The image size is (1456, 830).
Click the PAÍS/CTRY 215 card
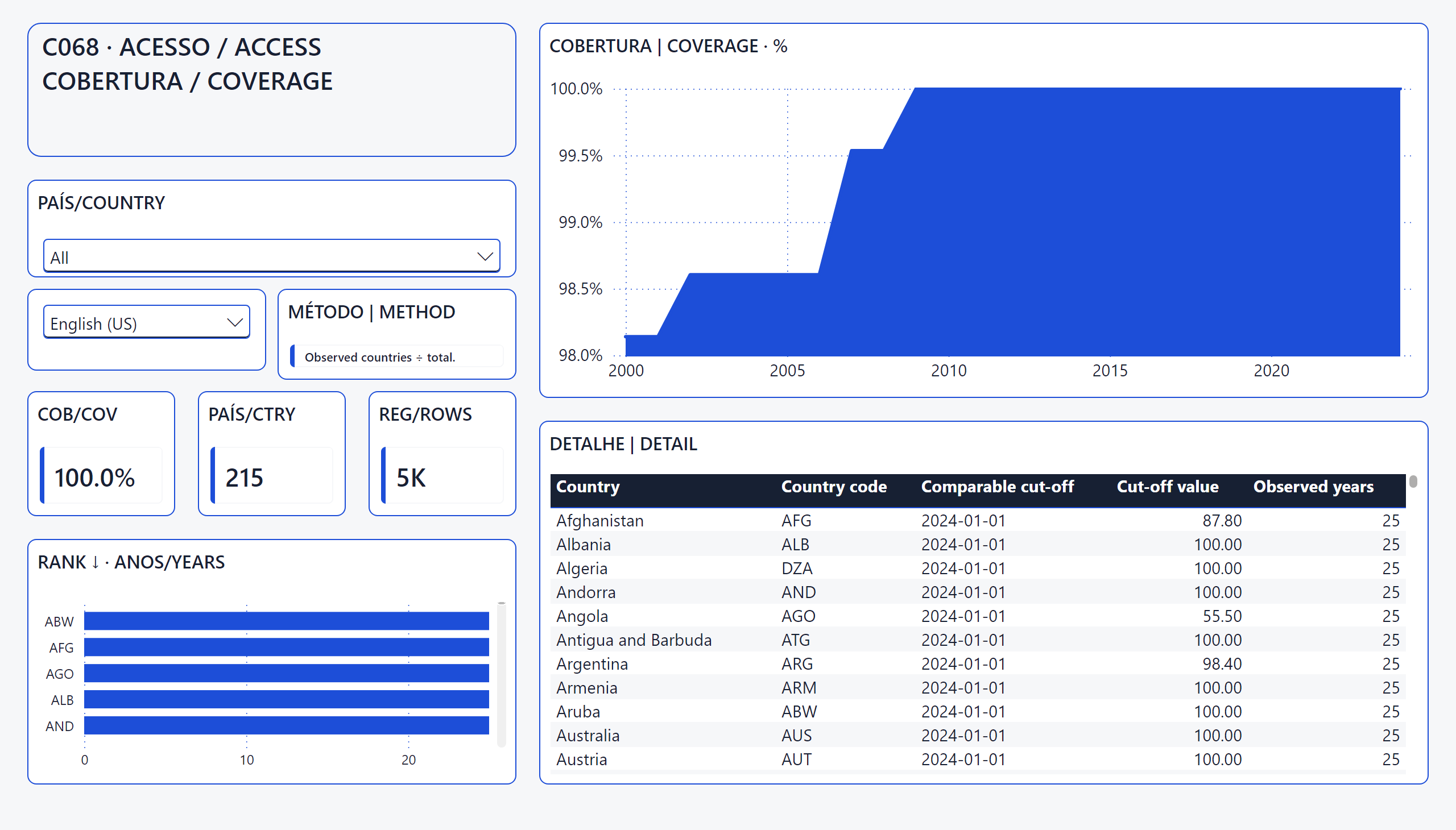click(x=271, y=454)
